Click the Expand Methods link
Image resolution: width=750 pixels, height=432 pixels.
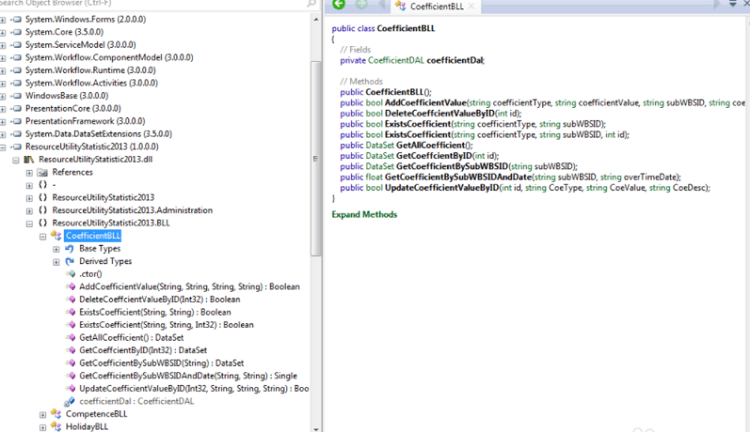pos(364,214)
